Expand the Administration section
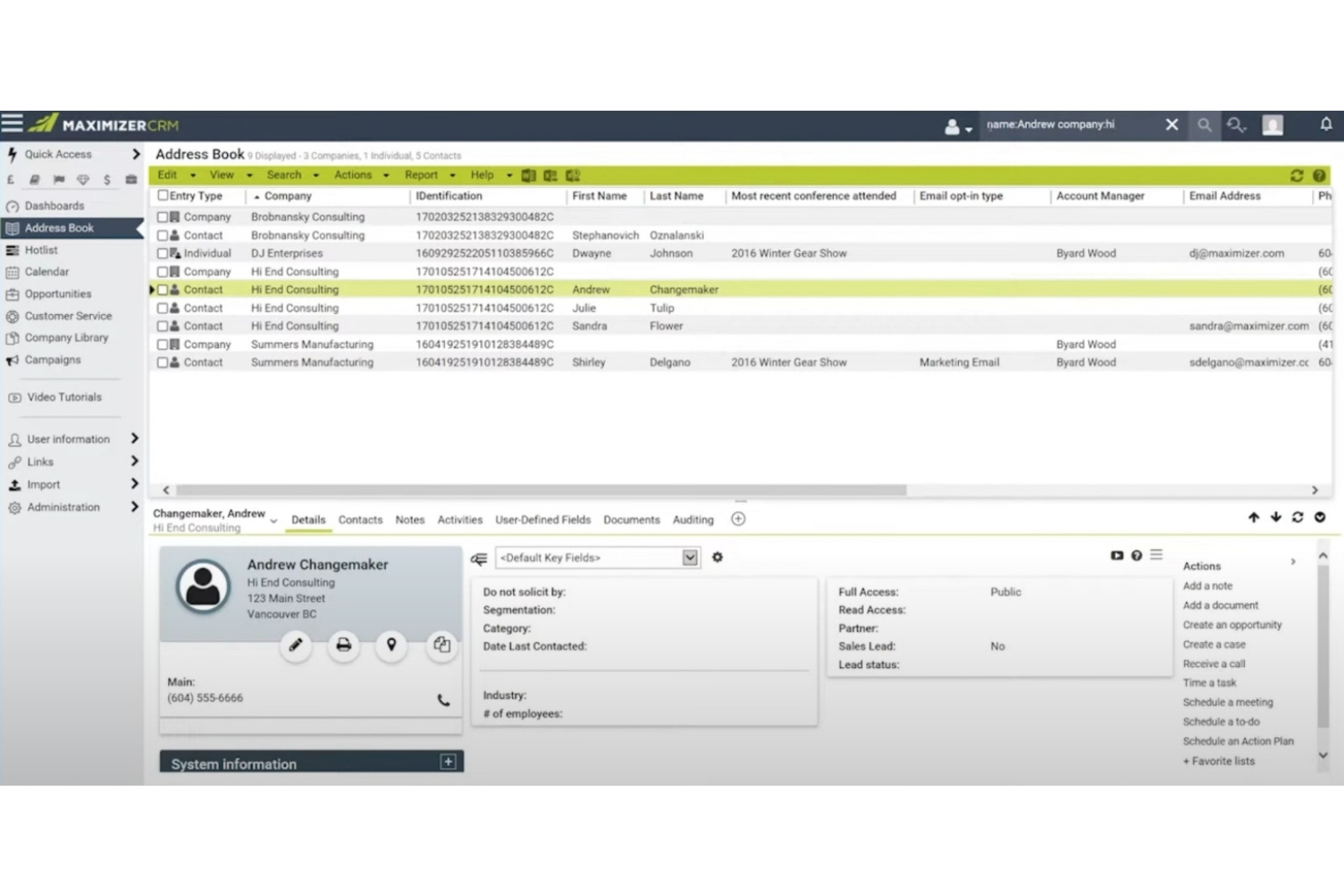 (x=134, y=507)
